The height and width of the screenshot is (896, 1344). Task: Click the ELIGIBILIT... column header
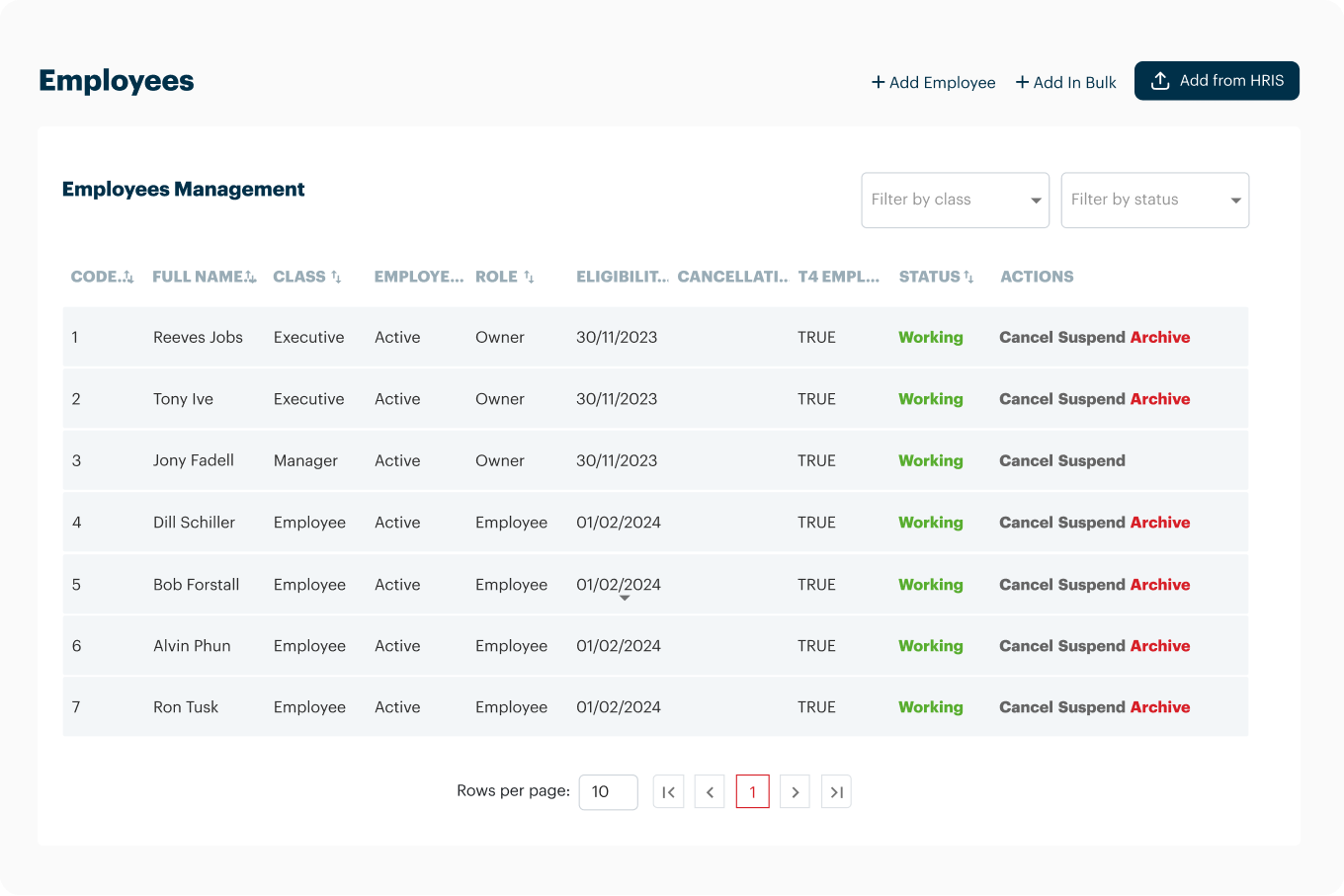(x=623, y=278)
